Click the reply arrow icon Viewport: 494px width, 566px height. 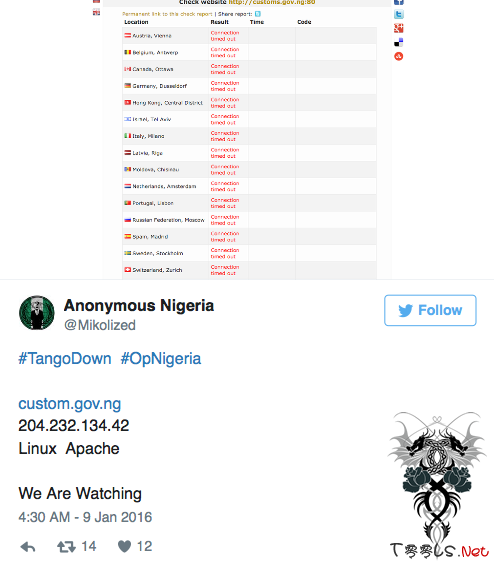[28, 547]
